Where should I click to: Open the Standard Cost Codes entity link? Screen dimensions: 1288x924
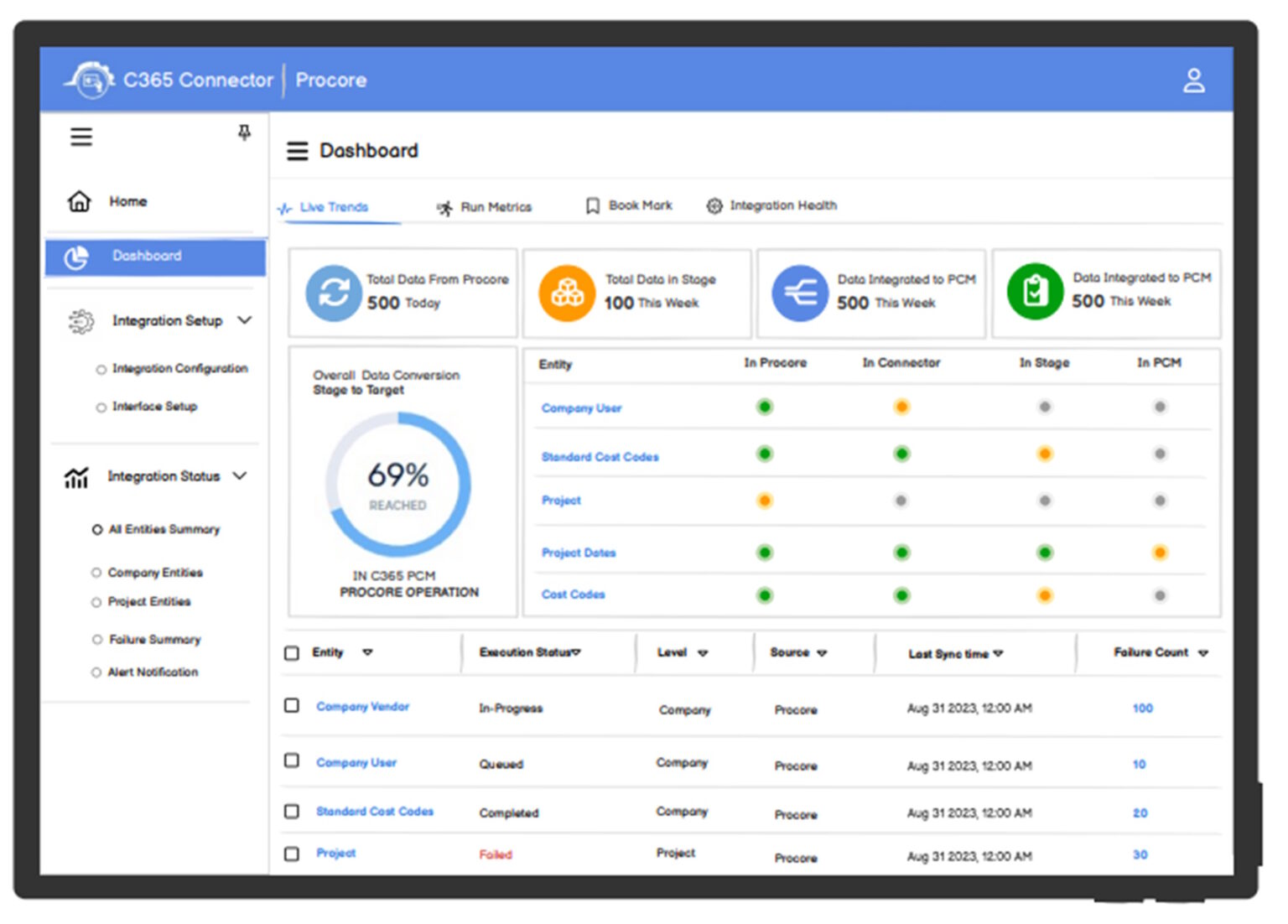click(x=599, y=457)
